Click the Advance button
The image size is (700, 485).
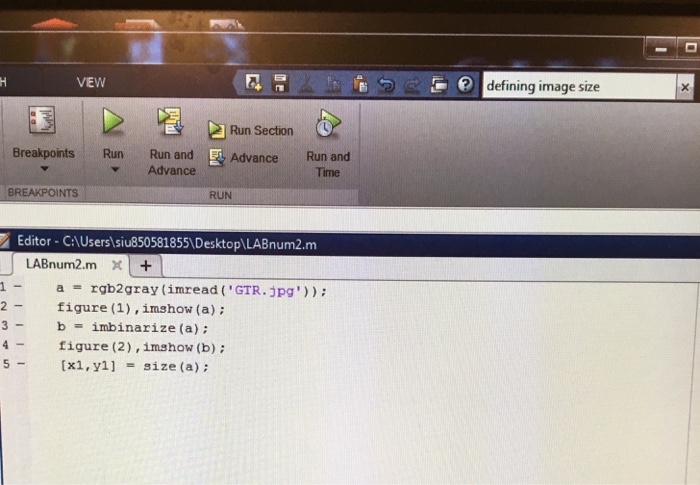point(244,158)
